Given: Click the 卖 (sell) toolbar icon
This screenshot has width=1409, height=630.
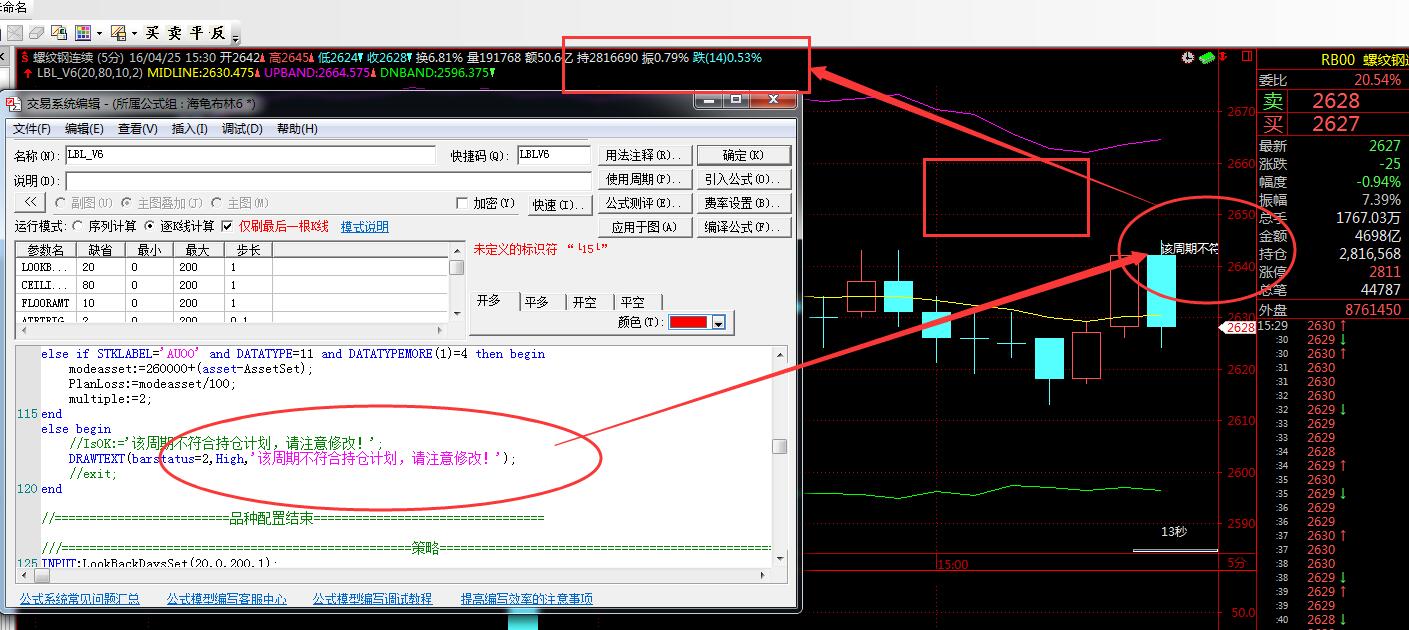Looking at the screenshot, I should 174,33.
